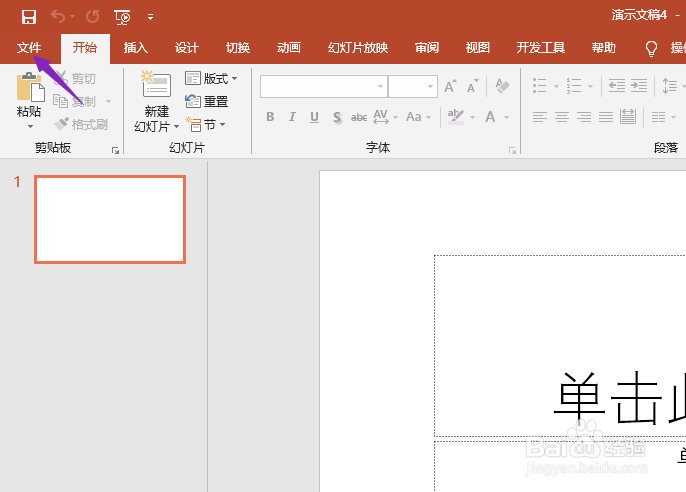Image resolution: width=686 pixels, height=492 pixels.
Task: Click the Line Spacing icon
Action: pyautogui.click(x=669, y=86)
